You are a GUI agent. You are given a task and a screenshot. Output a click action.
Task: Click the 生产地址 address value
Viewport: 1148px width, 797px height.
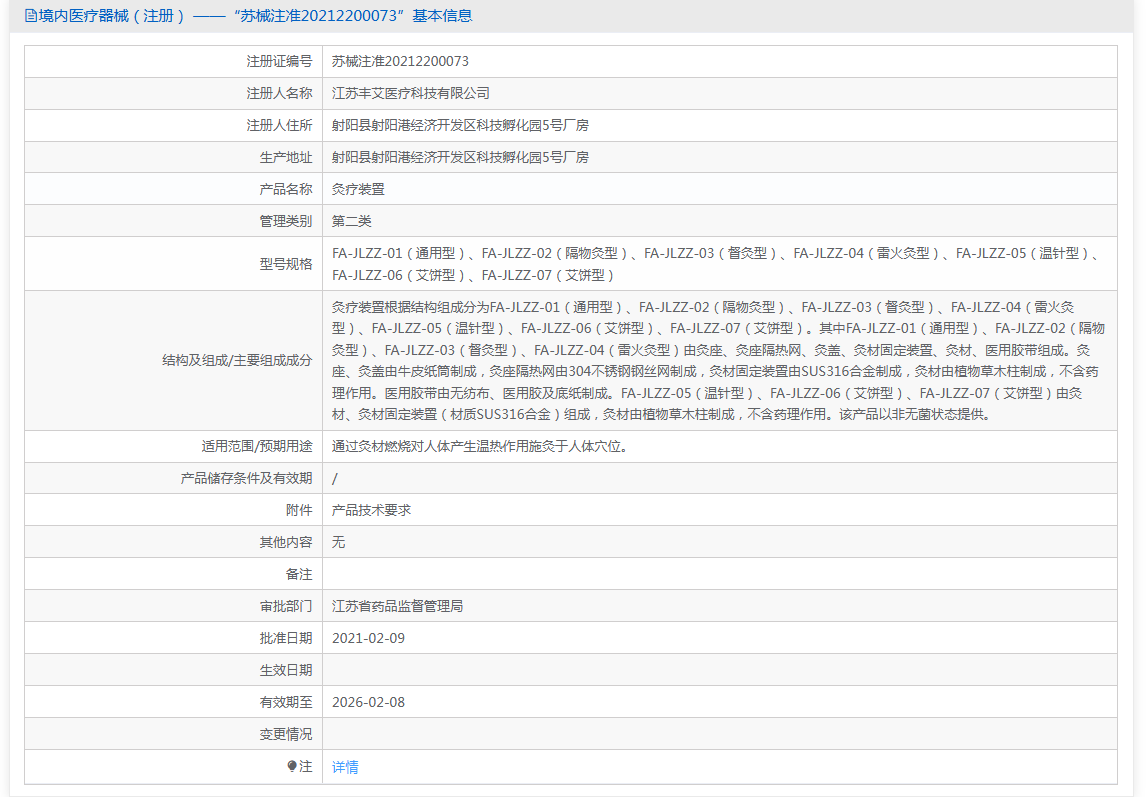pyautogui.click(x=461, y=157)
